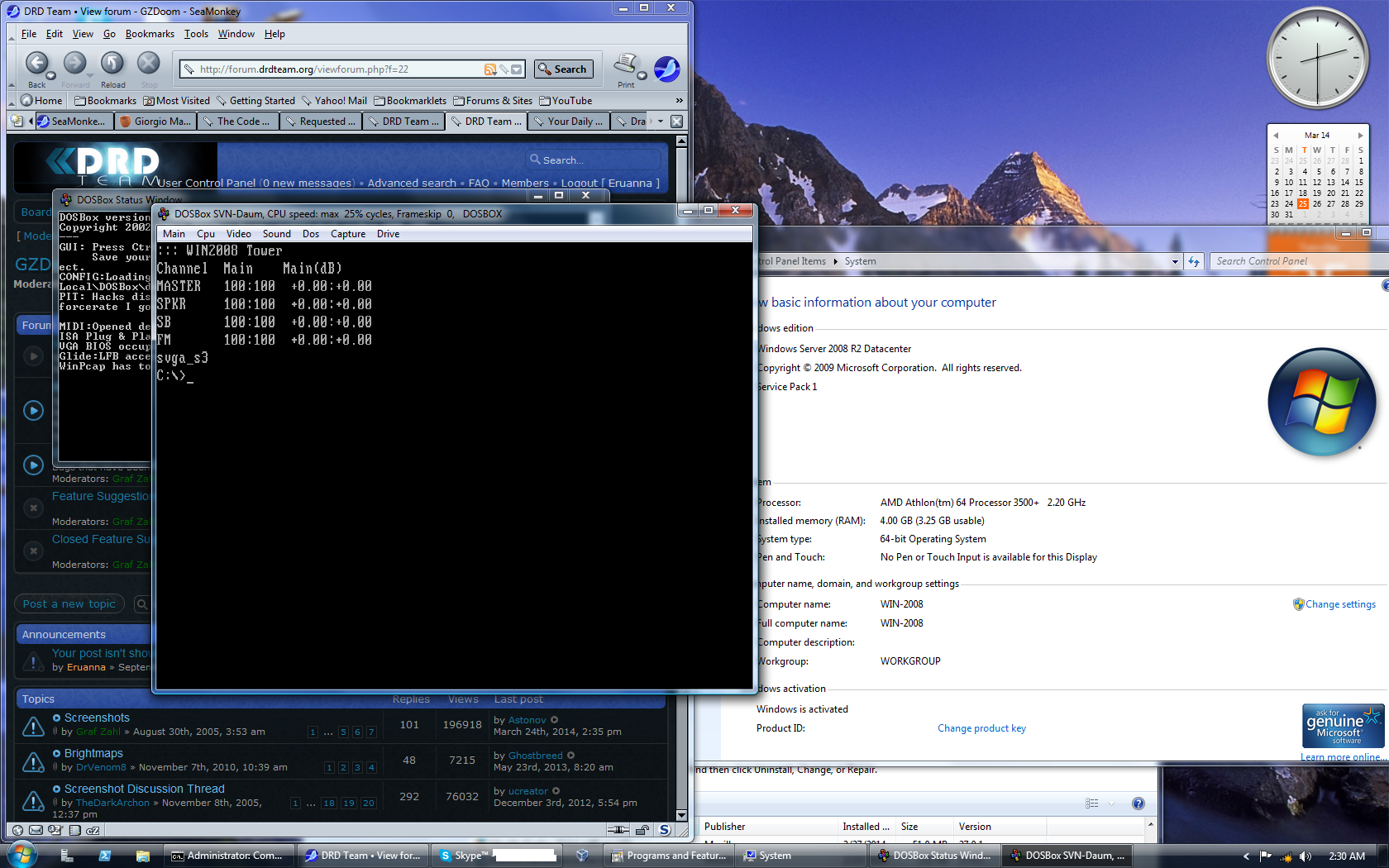Open the Back button history dropdown arrow
This screenshot has height=868, width=1389.
point(50,76)
